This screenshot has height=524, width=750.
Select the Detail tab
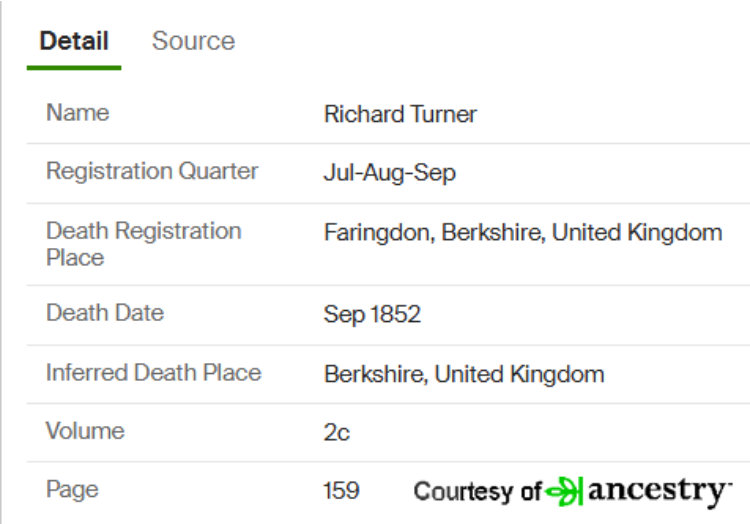[x=74, y=41]
